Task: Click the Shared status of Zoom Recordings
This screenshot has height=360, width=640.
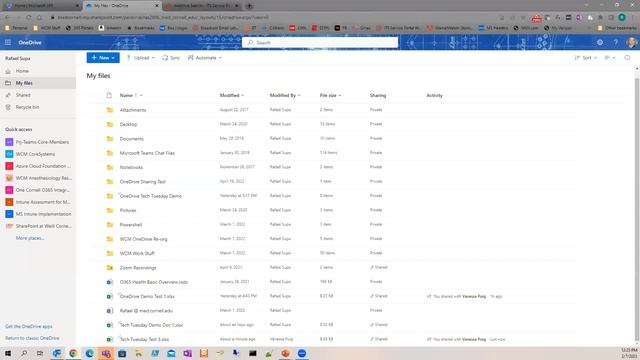Action: pos(379,267)
